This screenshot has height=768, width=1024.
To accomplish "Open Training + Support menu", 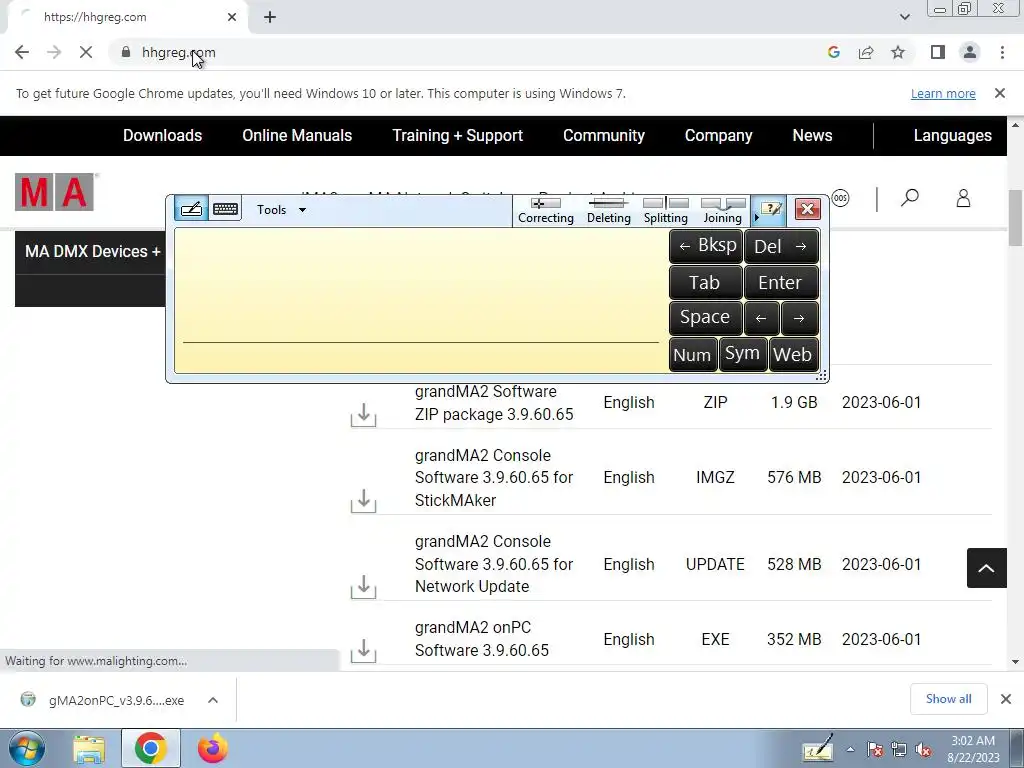I will [x=457, y=135].
